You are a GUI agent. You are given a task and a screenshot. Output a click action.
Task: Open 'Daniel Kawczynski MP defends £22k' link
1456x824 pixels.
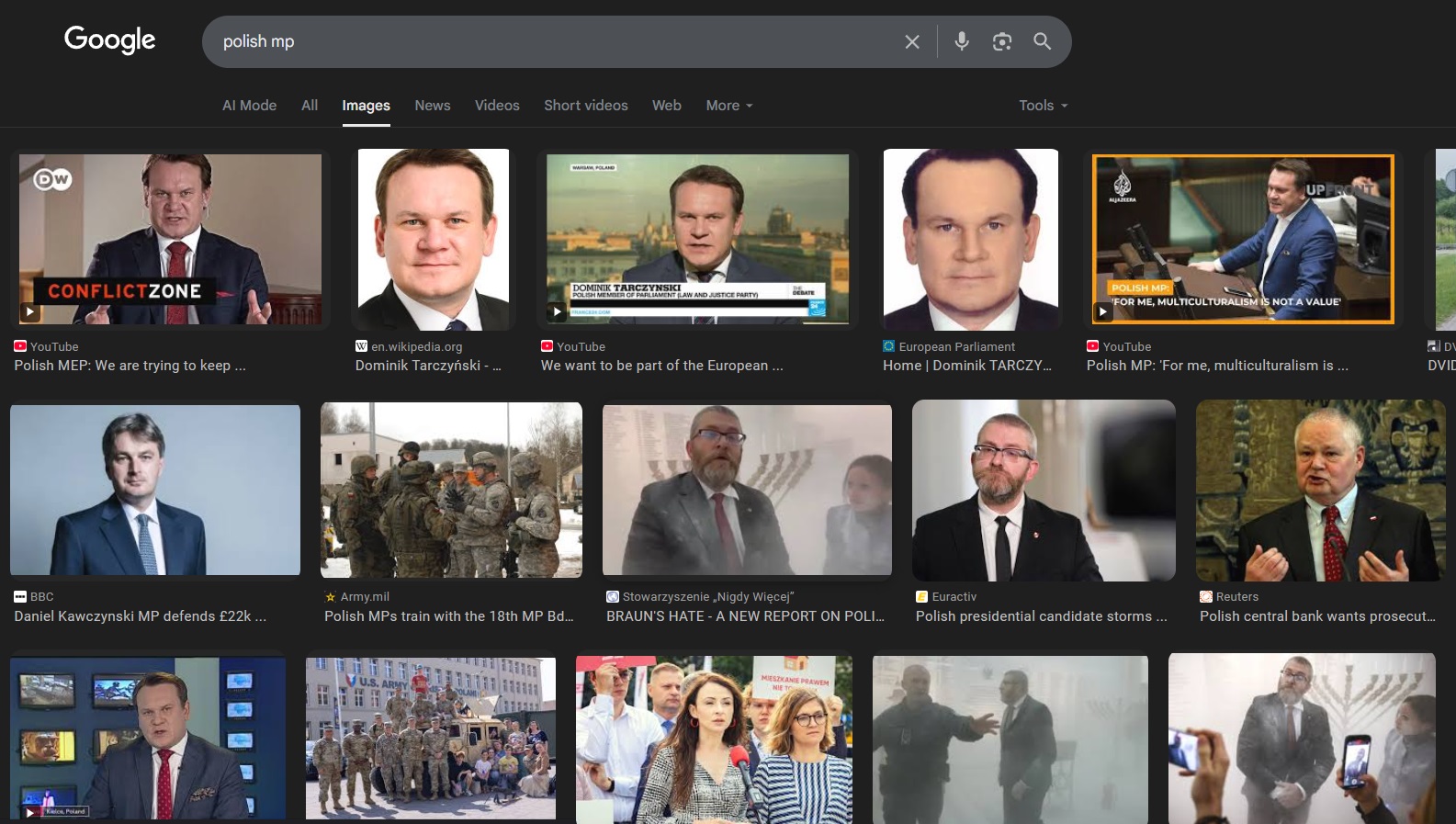[x=140, y=616]
